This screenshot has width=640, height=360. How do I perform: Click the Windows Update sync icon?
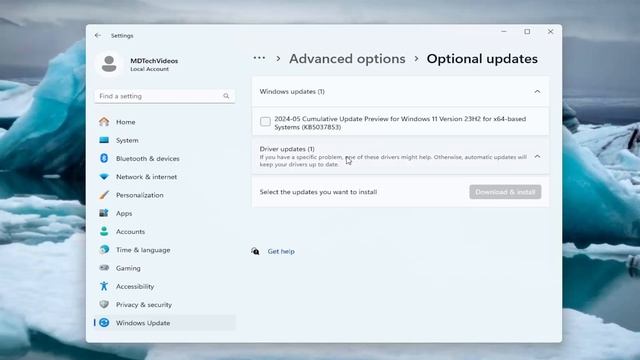[104, 322]
